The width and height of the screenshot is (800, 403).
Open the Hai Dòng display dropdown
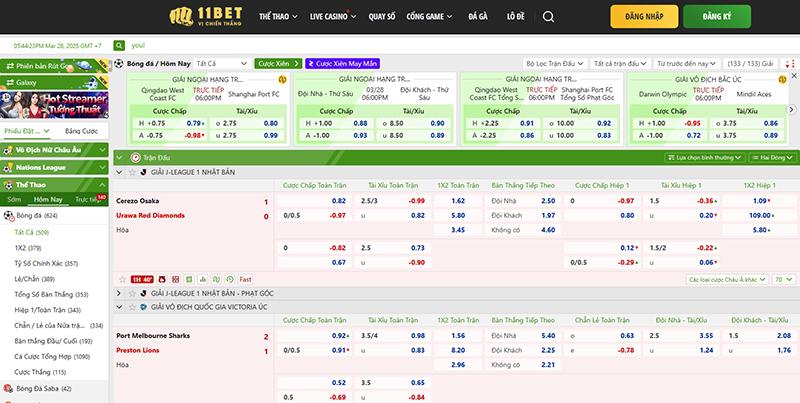pos(775,157)
